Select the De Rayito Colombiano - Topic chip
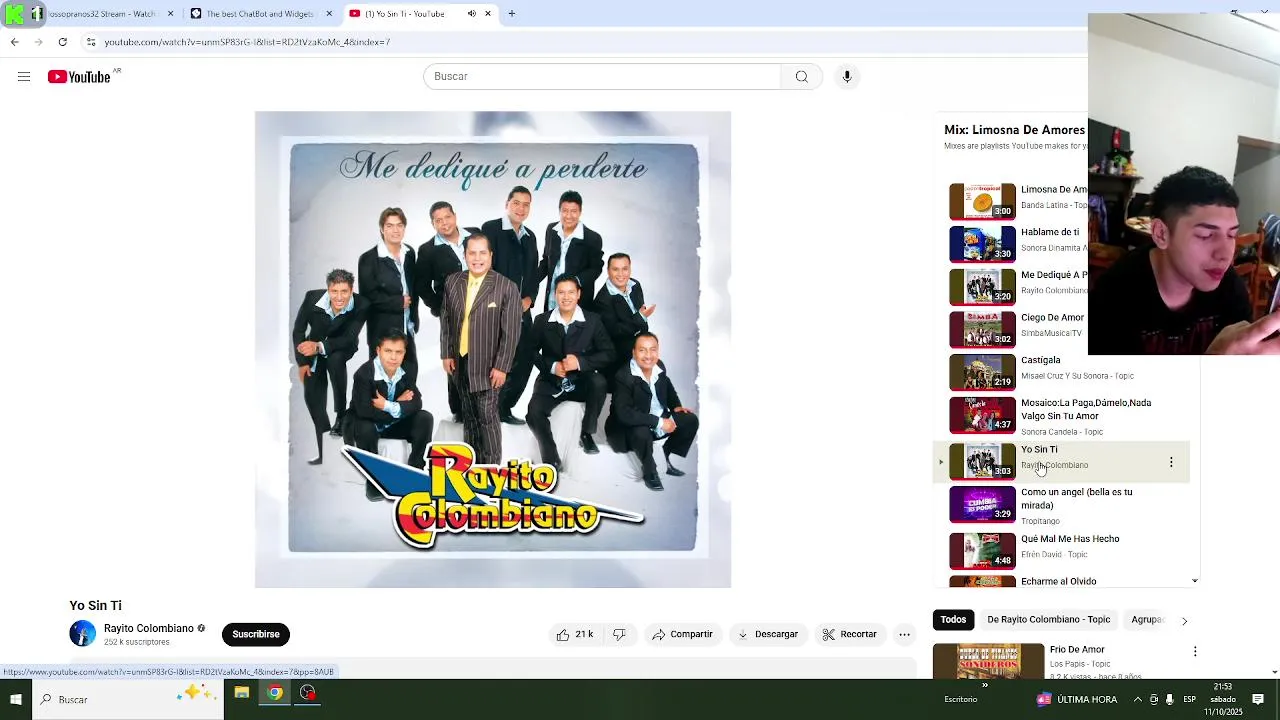1280x720 pixels. [x=1048, y=620]
